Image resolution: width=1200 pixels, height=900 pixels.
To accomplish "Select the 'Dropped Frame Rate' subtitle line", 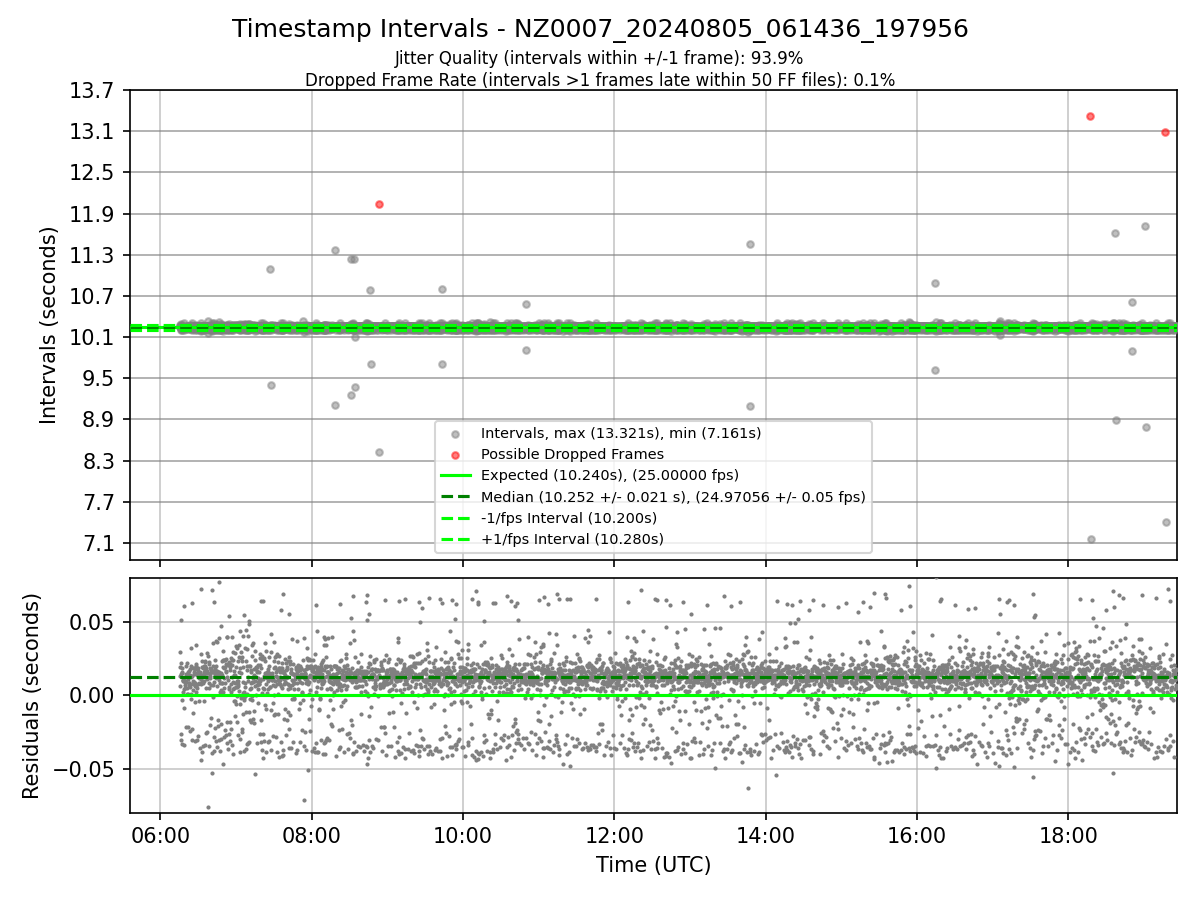I will pos(600,80).
